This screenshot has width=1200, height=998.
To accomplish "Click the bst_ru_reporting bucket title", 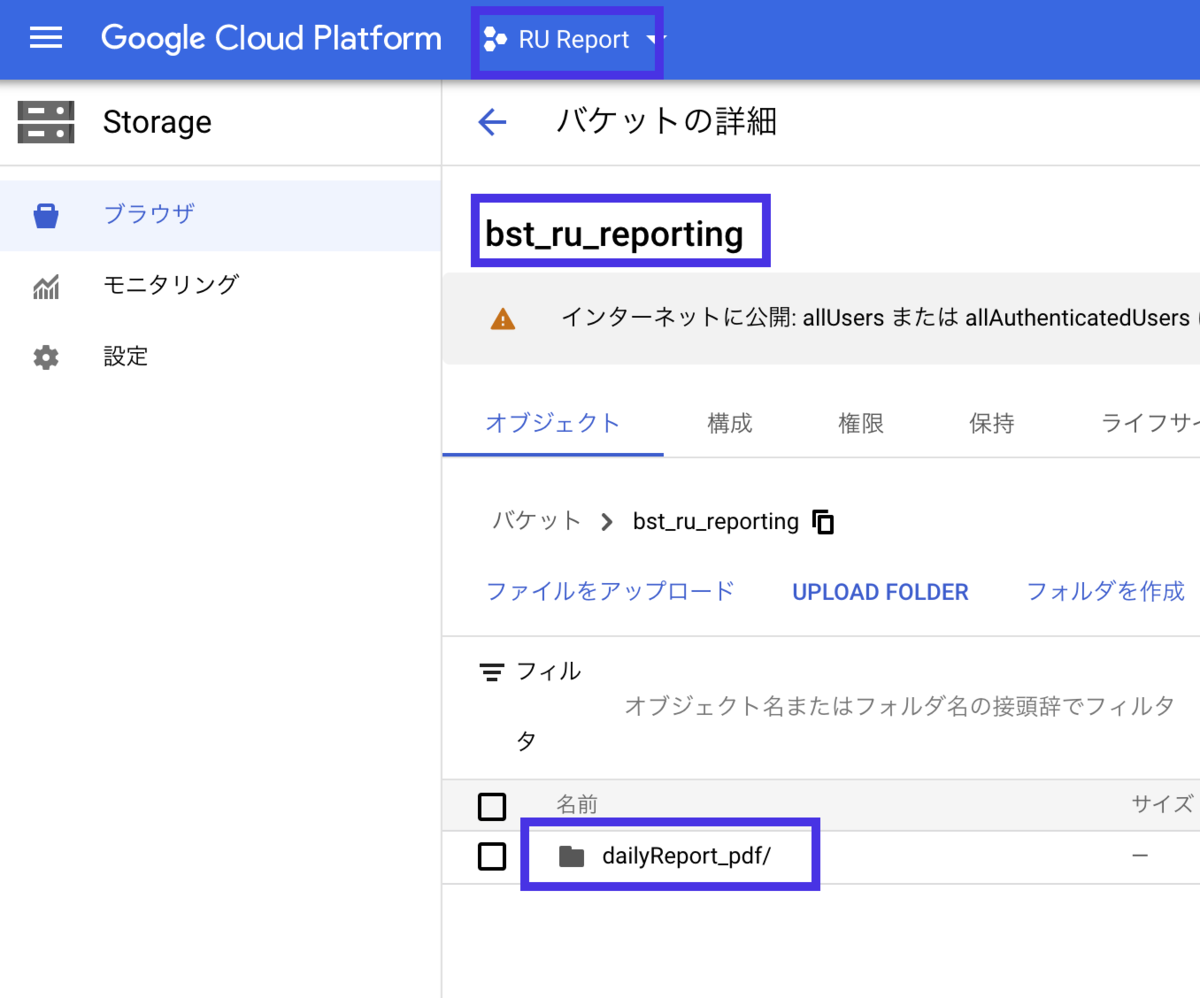I will tap(614, 234).
